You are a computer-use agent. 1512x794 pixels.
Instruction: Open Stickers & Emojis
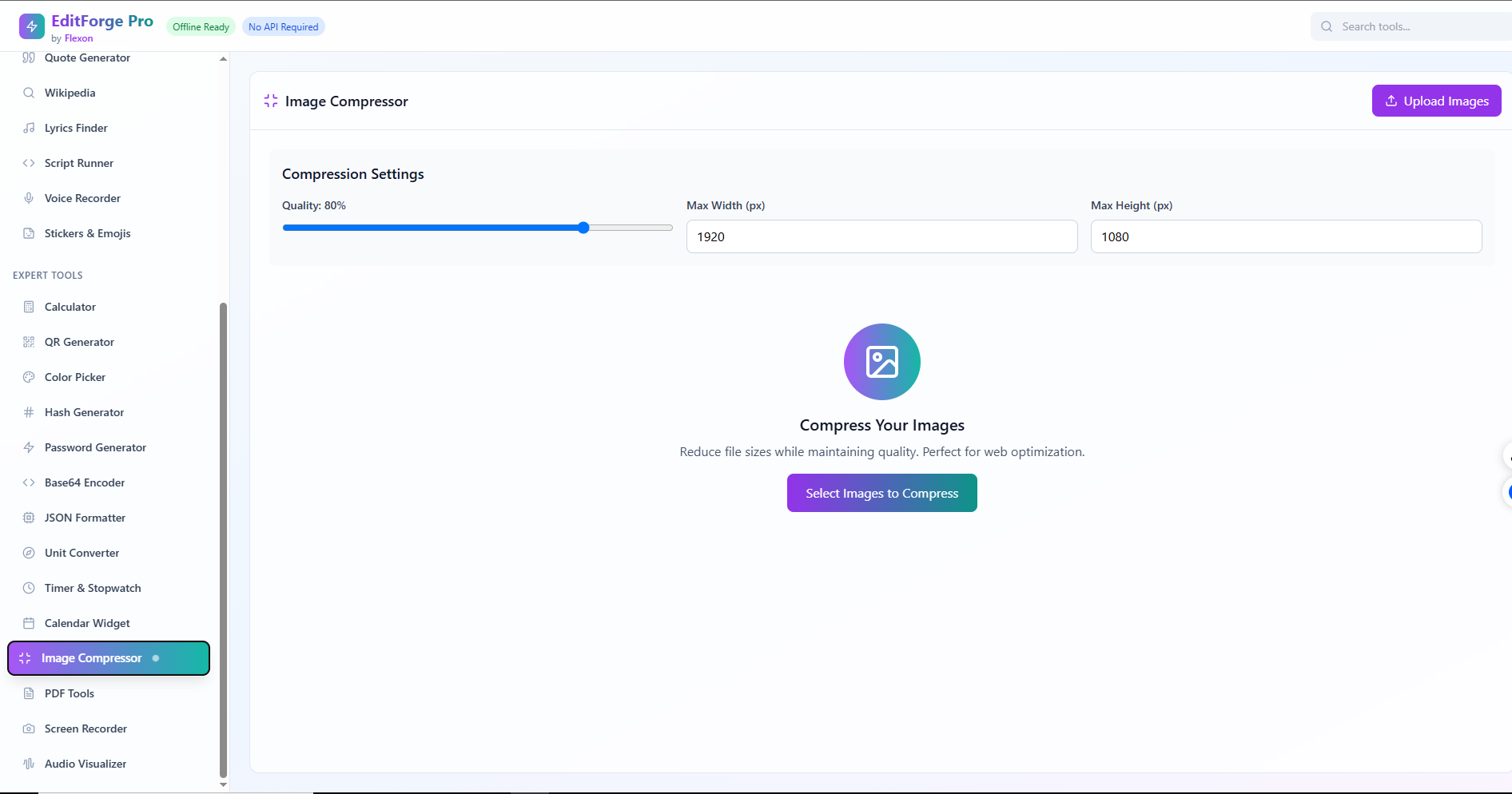(109, 233)
